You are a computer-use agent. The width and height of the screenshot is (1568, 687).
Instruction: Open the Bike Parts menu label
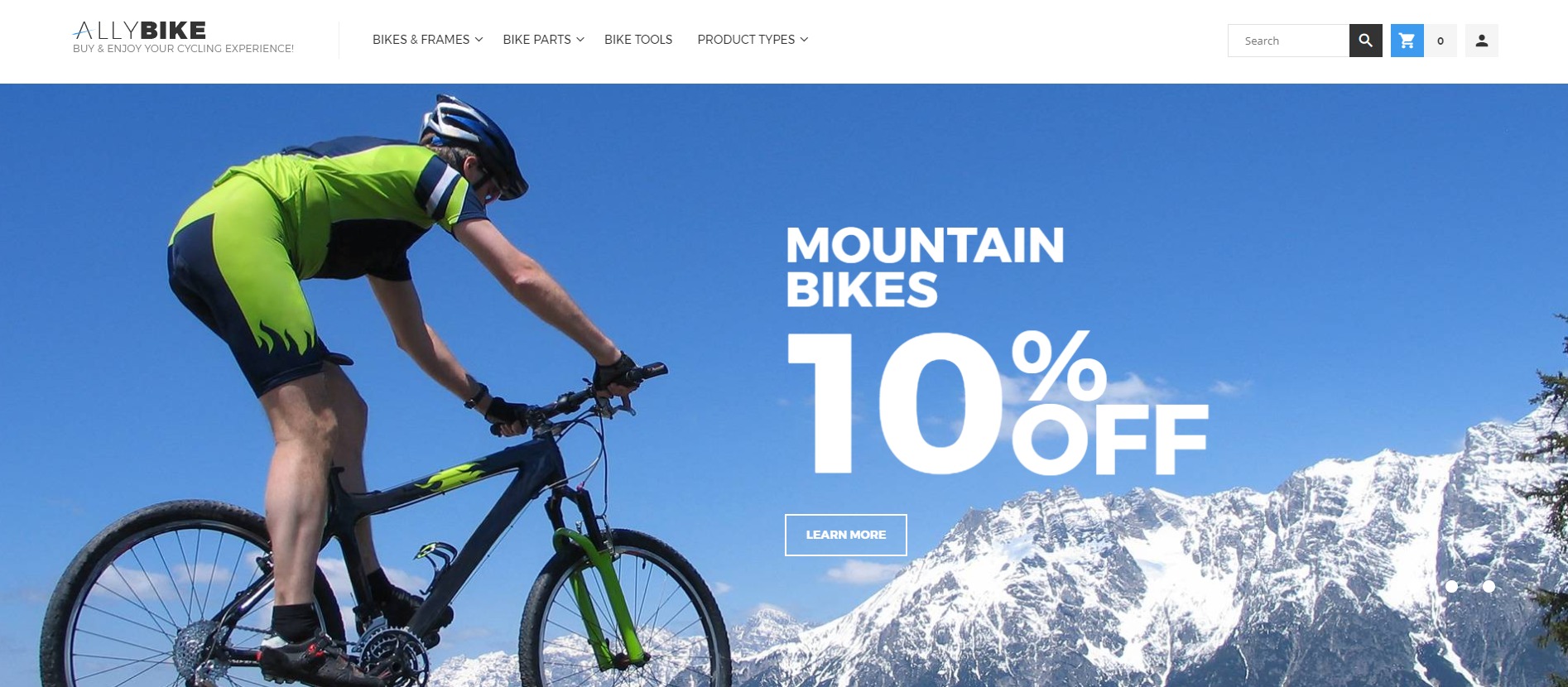click(x=536, y=40)
